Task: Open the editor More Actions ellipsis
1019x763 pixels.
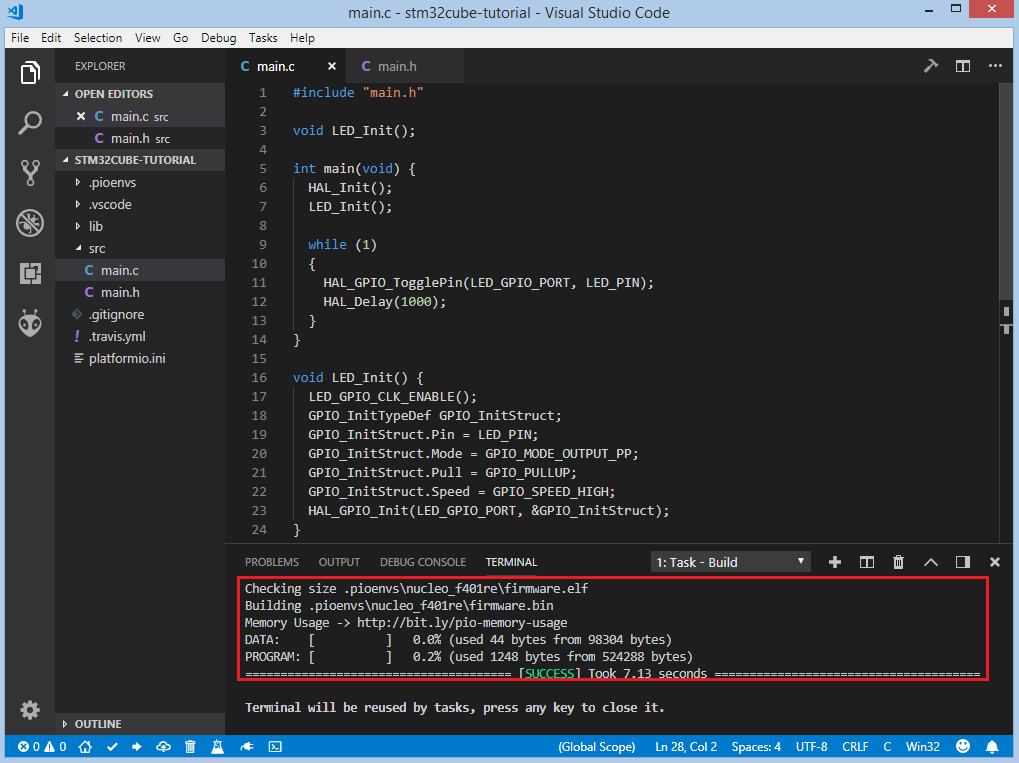Action: tap(995, 66)
